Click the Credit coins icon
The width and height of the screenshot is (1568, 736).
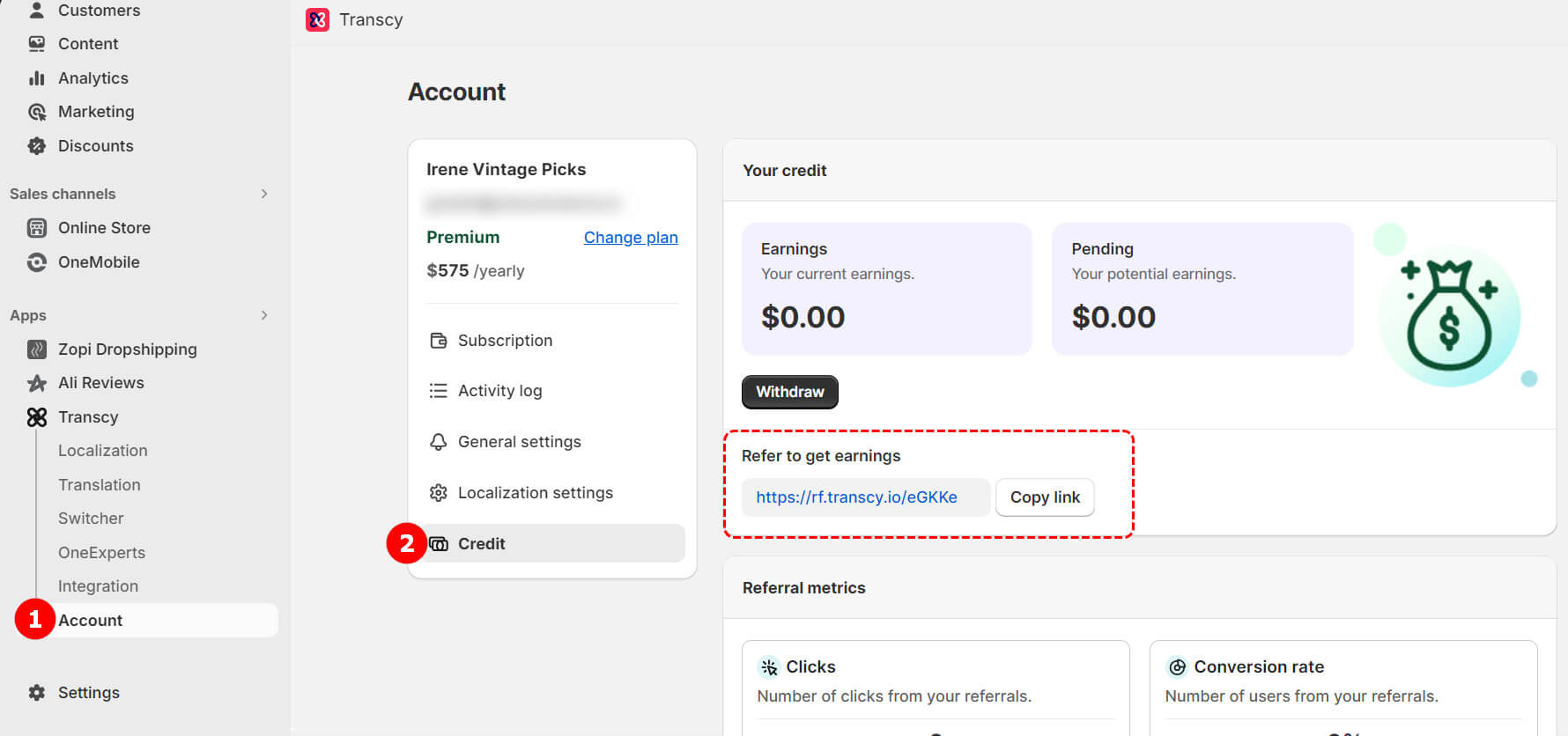(439, 544)
